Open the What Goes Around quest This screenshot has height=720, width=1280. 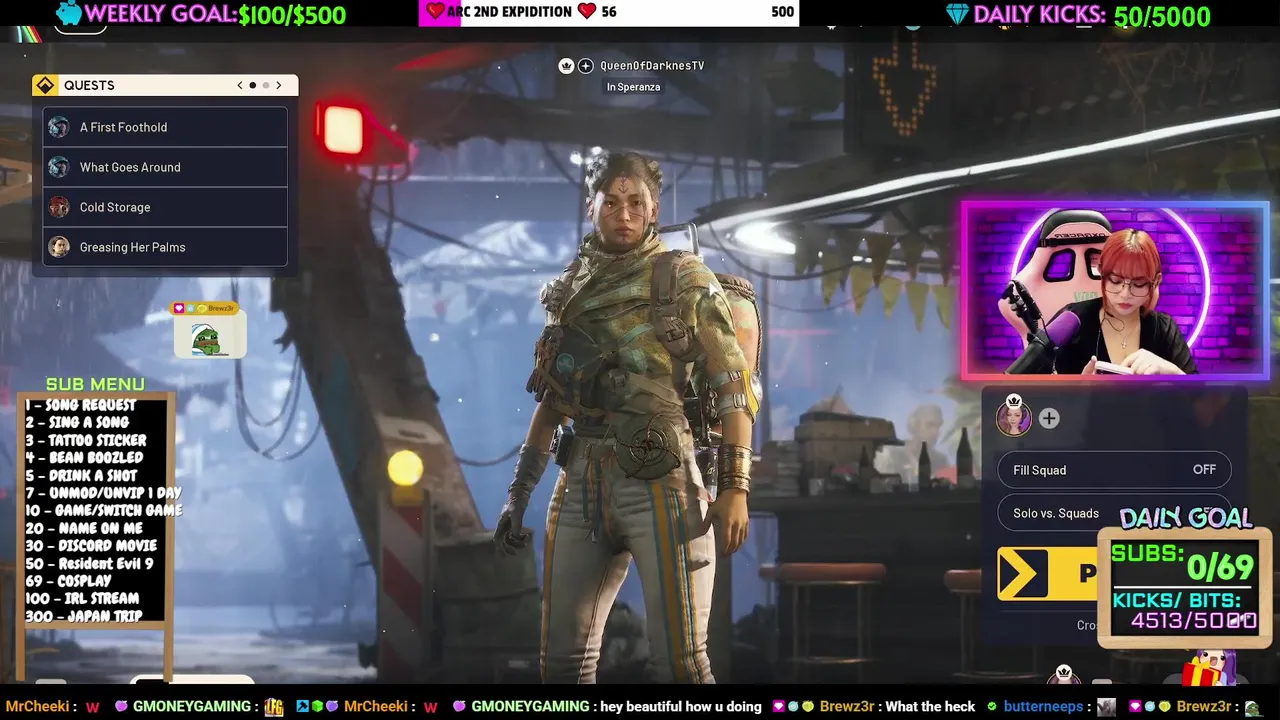coord(166,167)
